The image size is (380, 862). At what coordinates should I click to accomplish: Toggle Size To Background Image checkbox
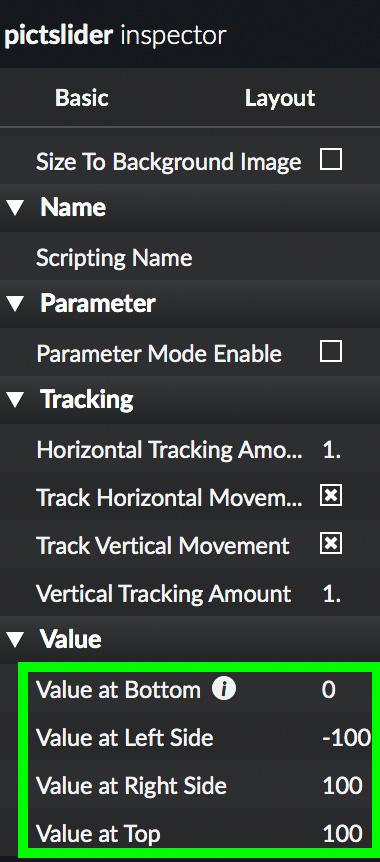point(331,161)
